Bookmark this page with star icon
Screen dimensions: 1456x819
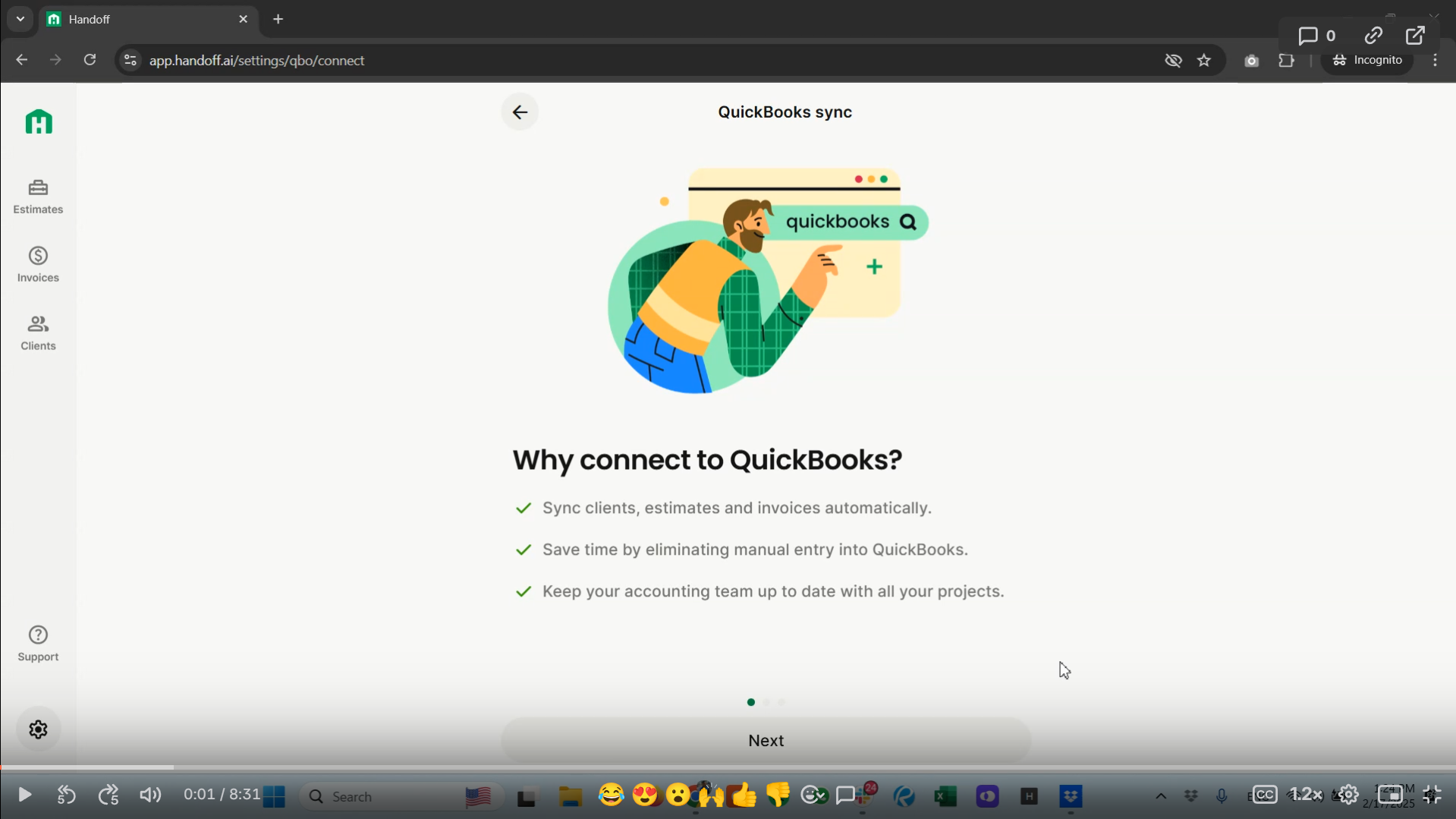pos(1204,60)
